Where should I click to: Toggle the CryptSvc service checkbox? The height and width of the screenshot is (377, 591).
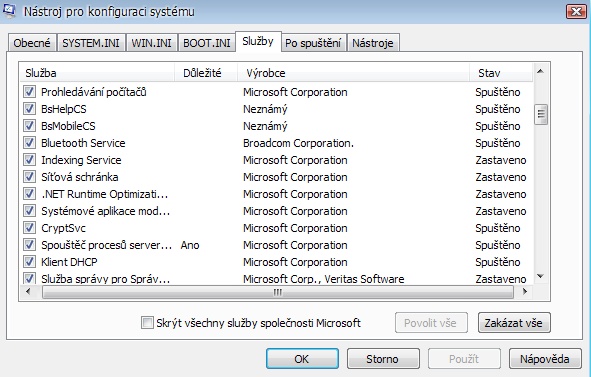29,228
